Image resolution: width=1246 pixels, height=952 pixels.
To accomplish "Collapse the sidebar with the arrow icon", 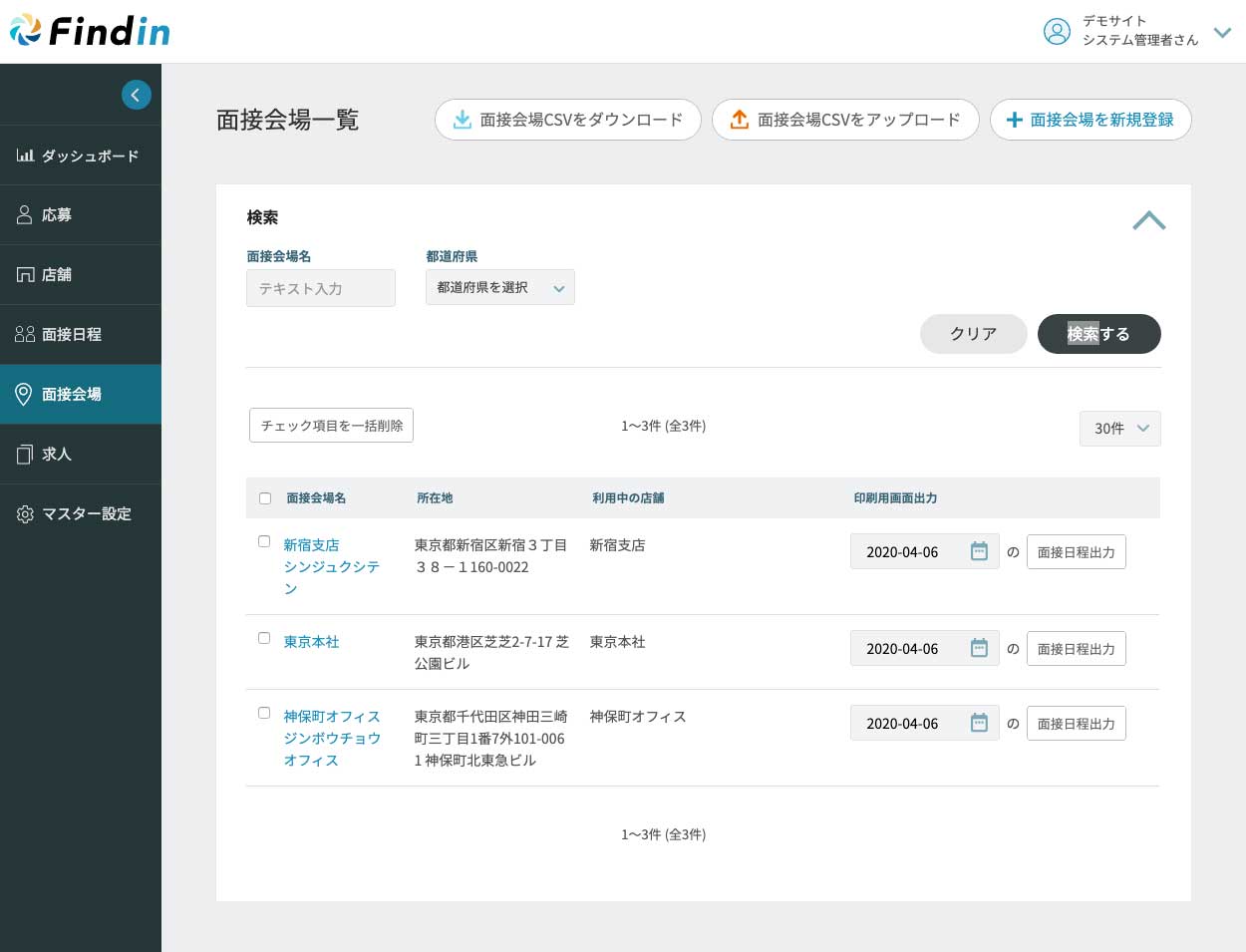I will [x=137, y=95].
